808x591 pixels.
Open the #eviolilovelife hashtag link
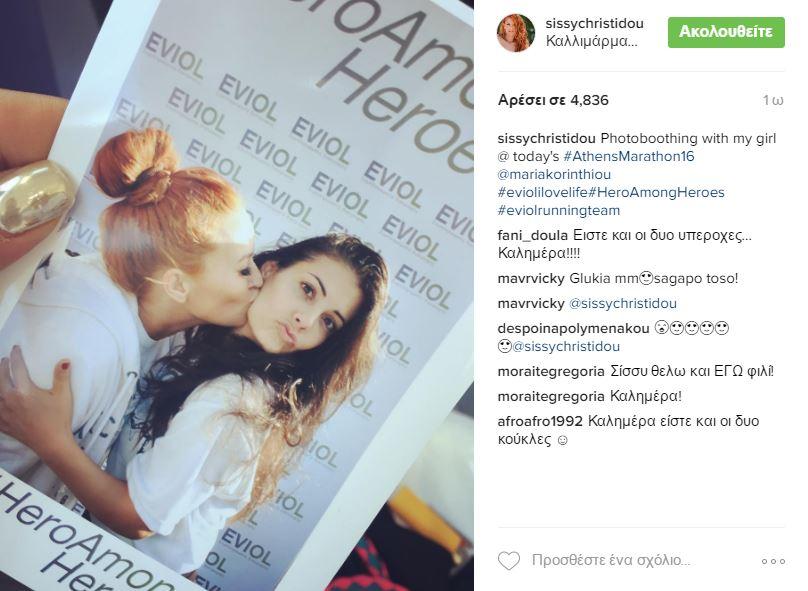[x=543, y=192]
